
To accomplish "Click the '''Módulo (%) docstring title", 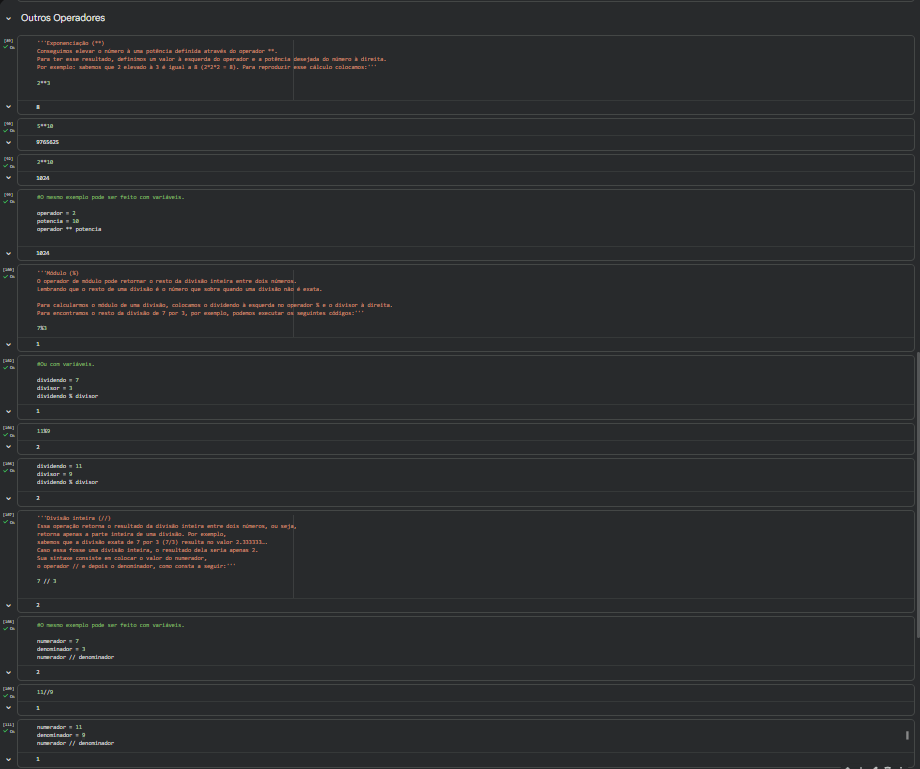I will (58, 273).
